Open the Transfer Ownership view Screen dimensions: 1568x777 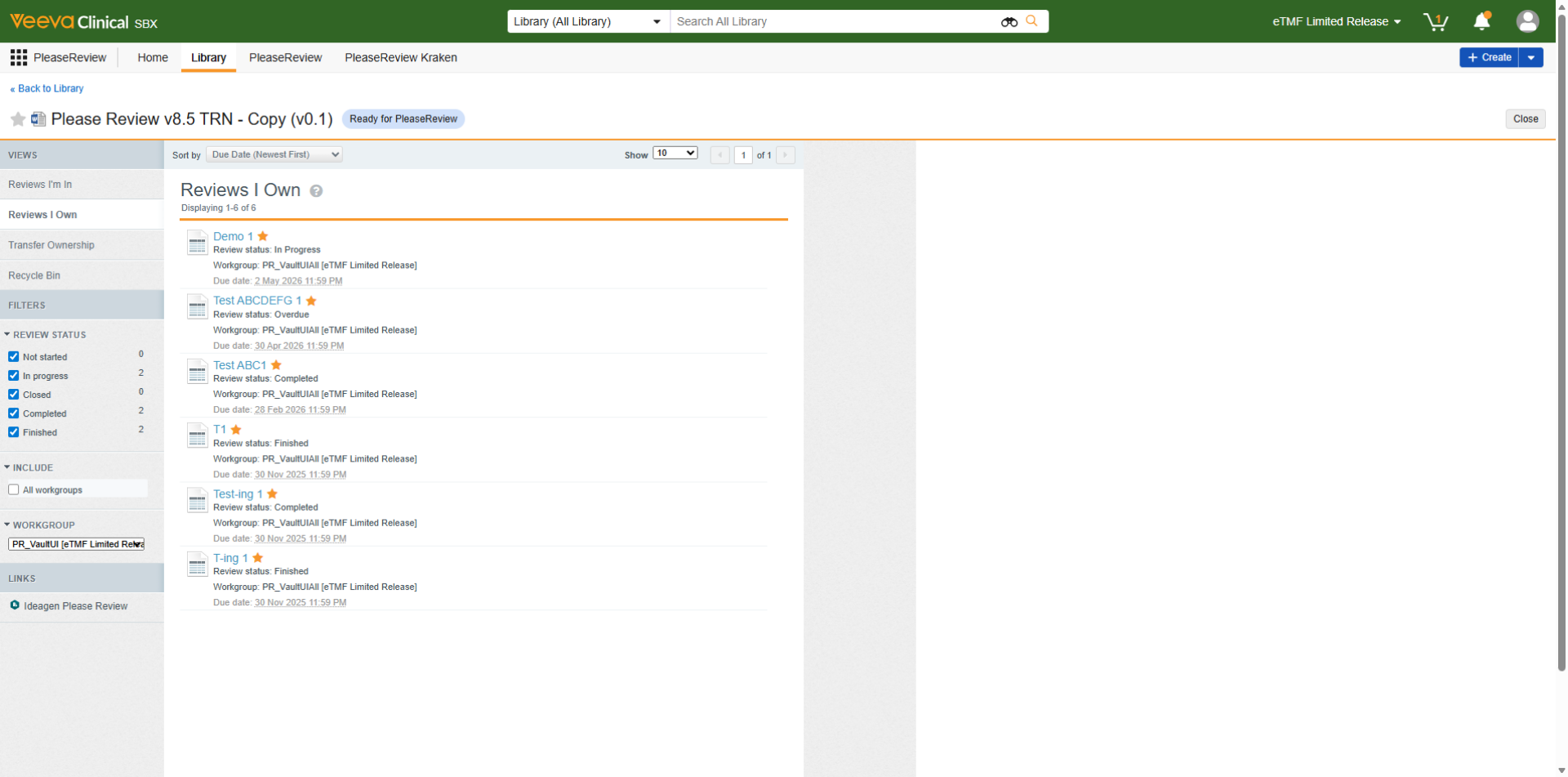[82, 245]
